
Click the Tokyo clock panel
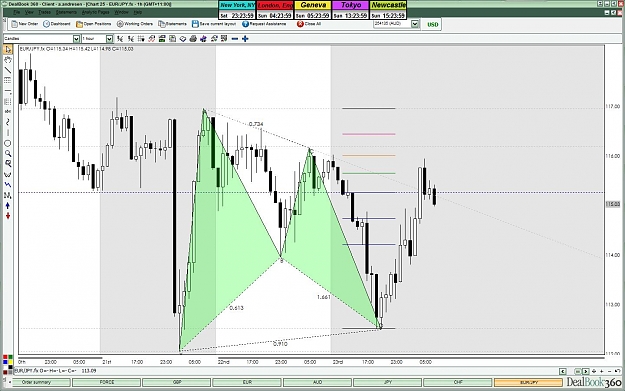pyautogui.click(x=351, y=10)
